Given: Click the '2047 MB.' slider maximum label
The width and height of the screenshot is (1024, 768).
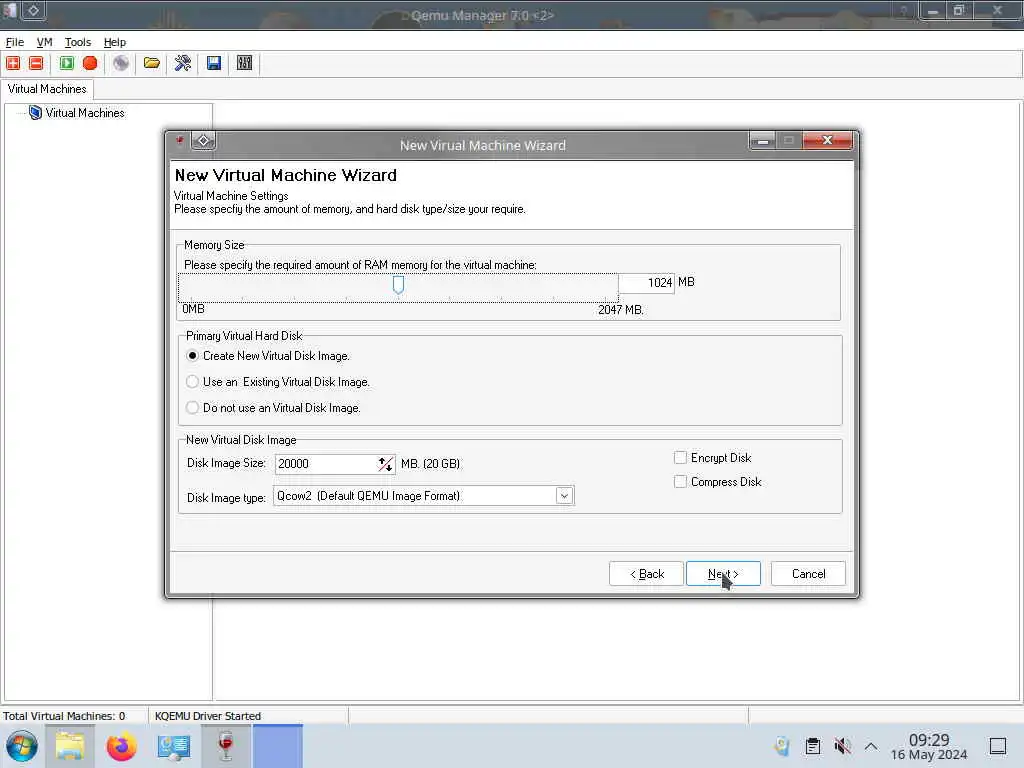Looking at the screenshot, I should pos(621,310).
